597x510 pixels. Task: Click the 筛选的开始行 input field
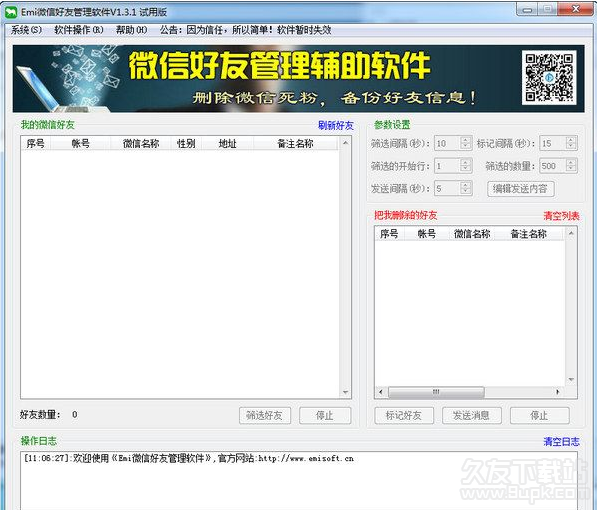click(x=447, y=166)
